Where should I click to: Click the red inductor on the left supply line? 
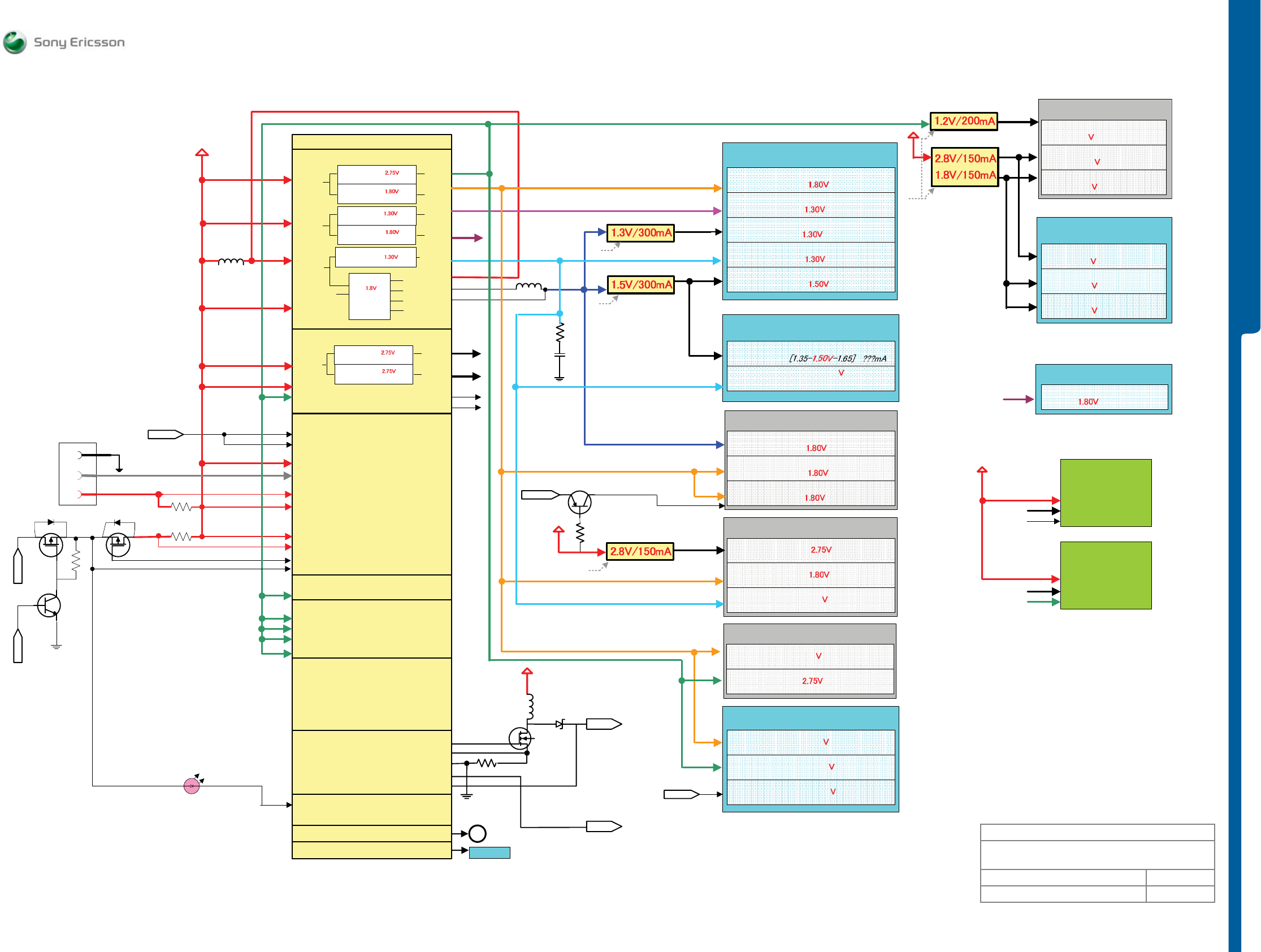tap(231, 261)
